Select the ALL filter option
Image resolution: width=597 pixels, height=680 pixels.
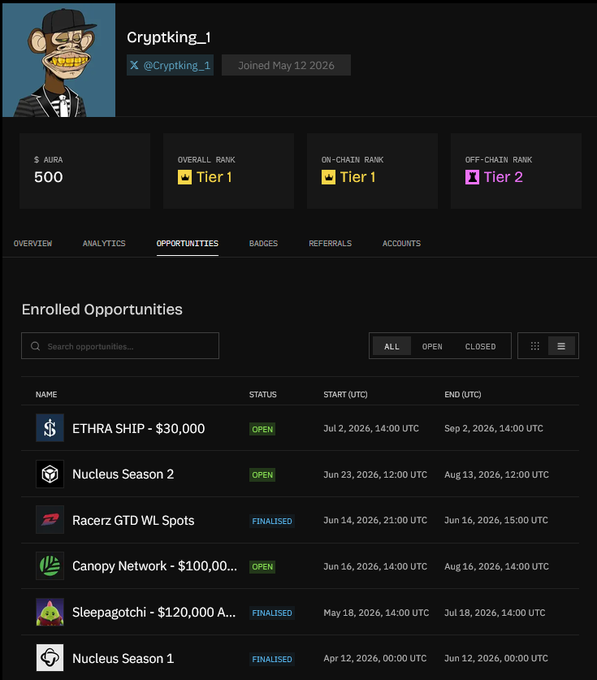pyautogui.click(x=391, y=346)
